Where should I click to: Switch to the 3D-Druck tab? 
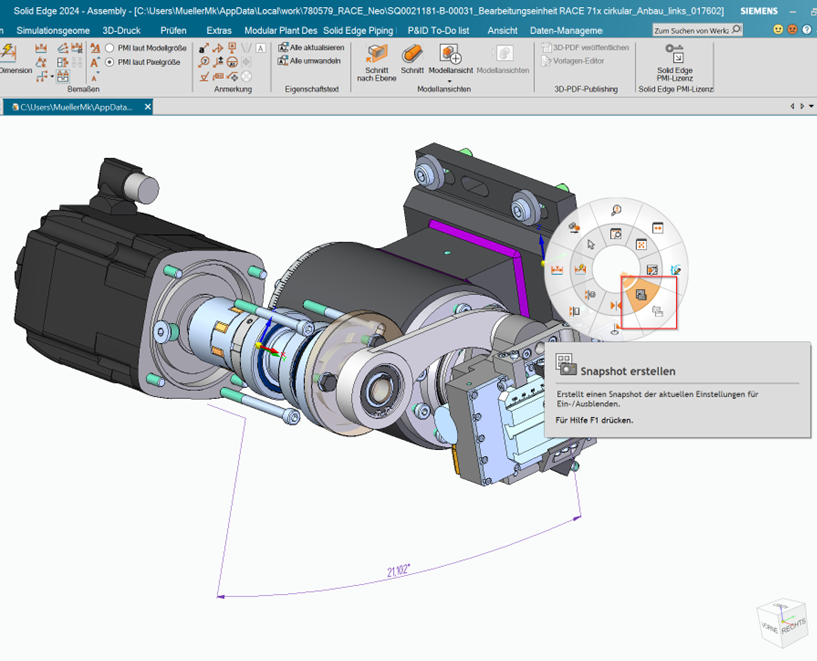click(x=121, y=31)
